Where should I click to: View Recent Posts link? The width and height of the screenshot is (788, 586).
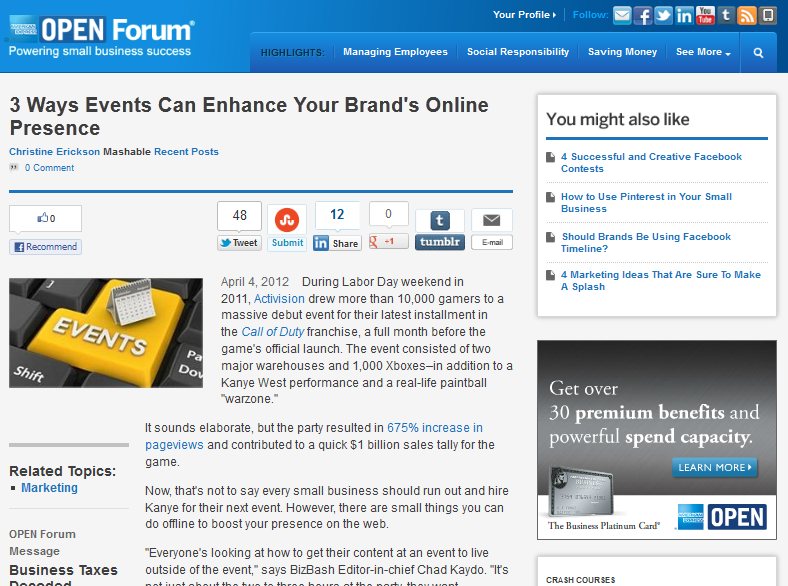[x=186, y=152]
